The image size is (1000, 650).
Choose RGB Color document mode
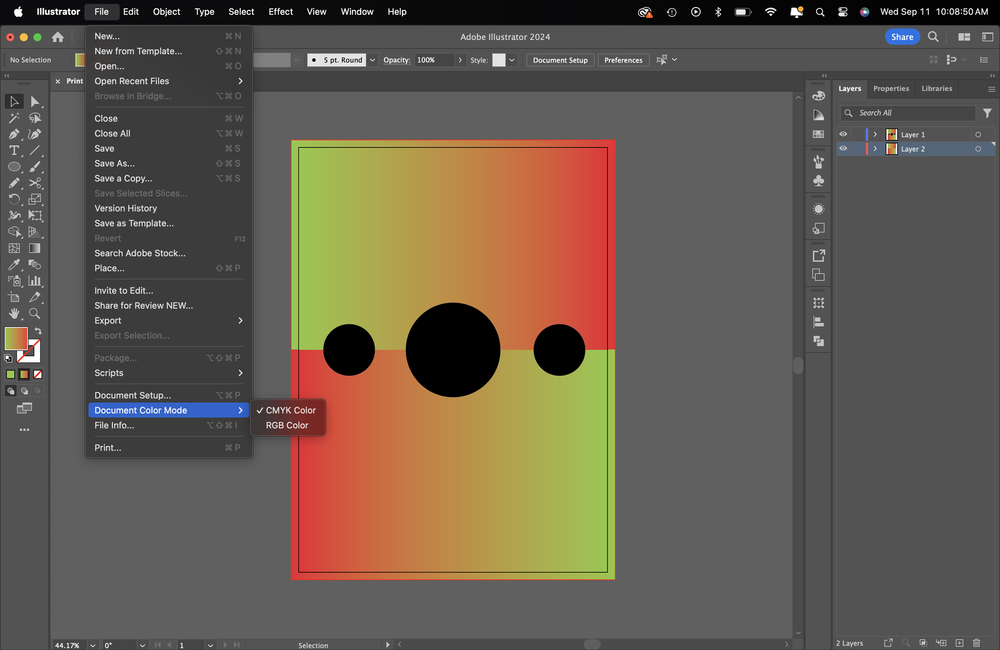287,425
